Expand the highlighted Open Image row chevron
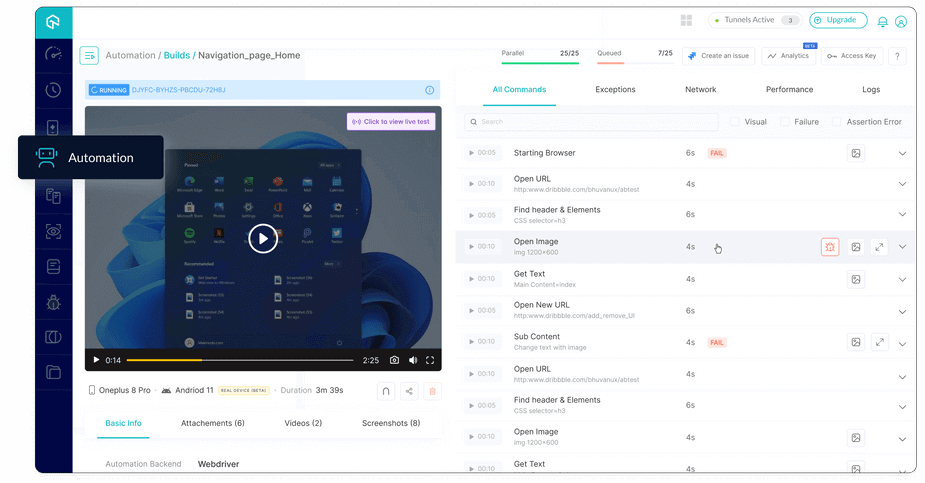The image size is (925, 483). click(902, 247)
